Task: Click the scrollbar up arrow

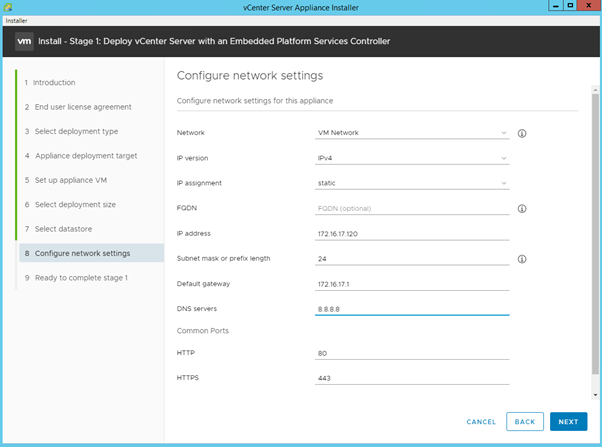Action: click(x=595, y=90)
